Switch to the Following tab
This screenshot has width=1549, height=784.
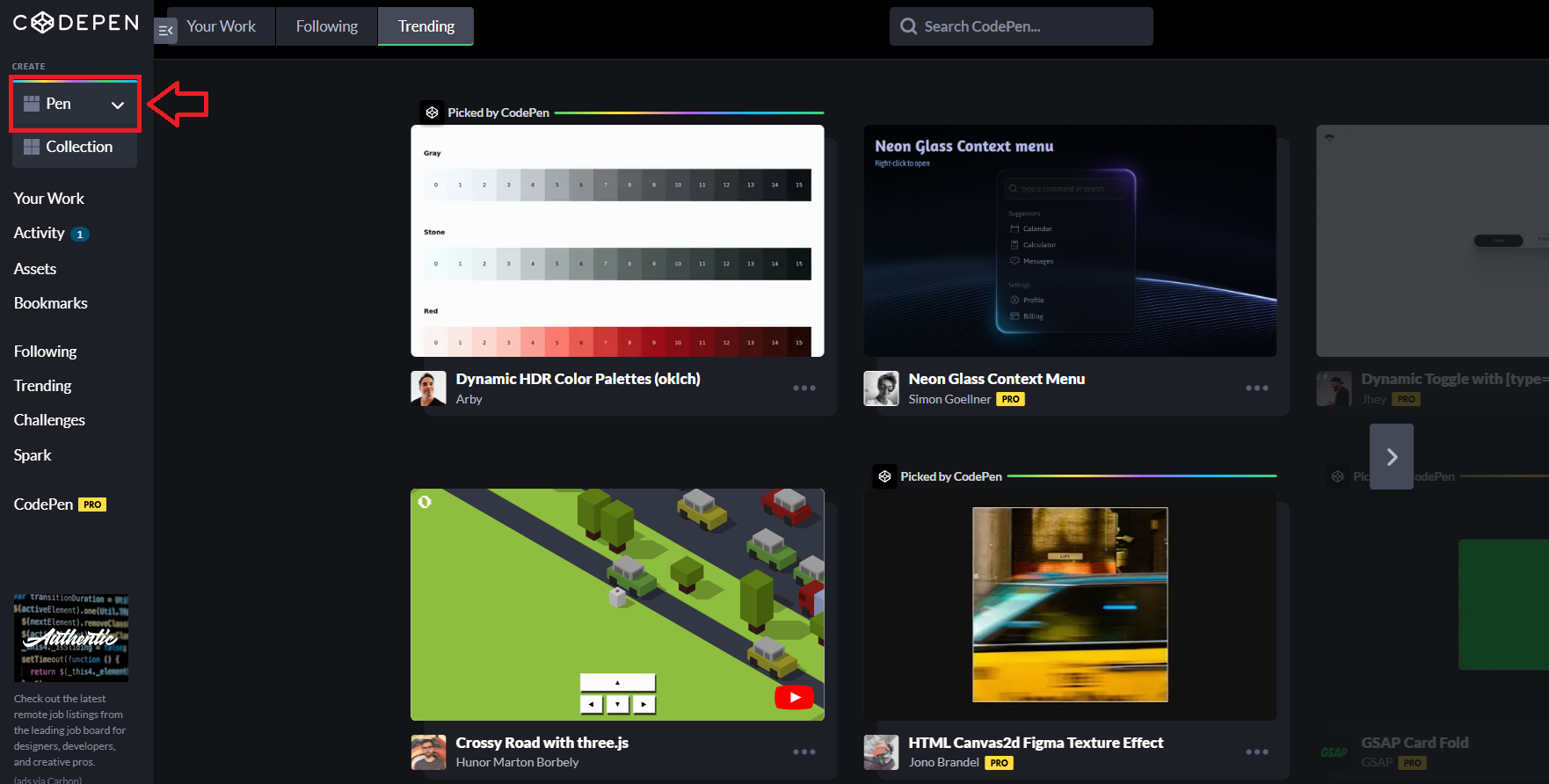tap(327, 26)
